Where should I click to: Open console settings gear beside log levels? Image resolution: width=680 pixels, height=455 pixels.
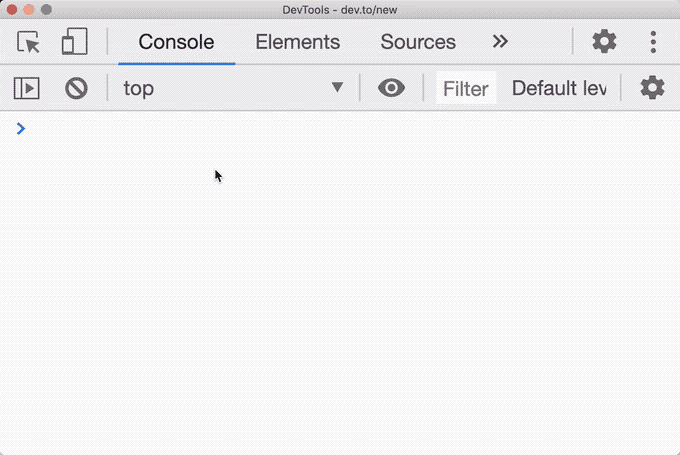point(652,88)
